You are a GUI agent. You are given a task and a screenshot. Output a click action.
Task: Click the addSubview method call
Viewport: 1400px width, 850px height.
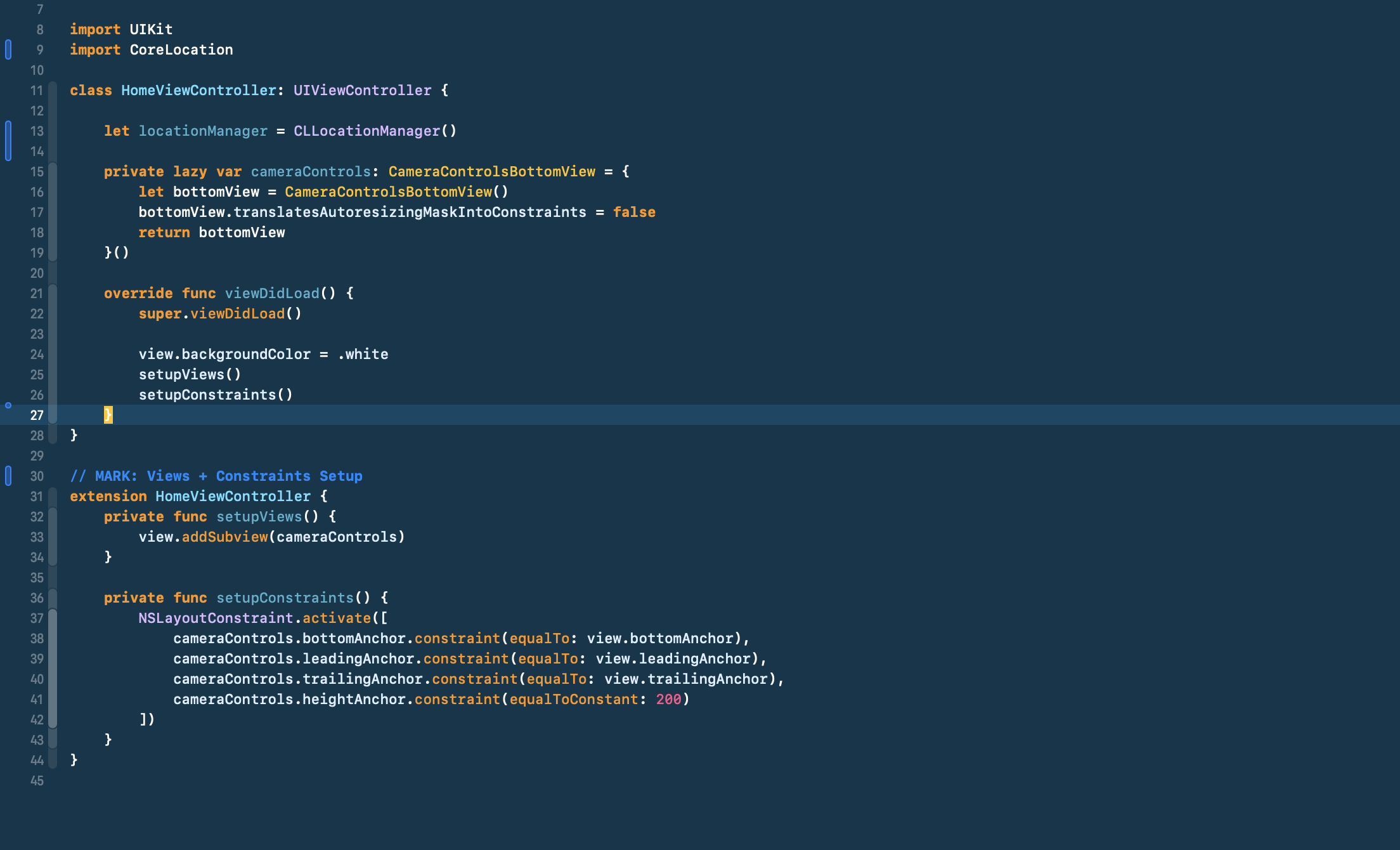224,537
